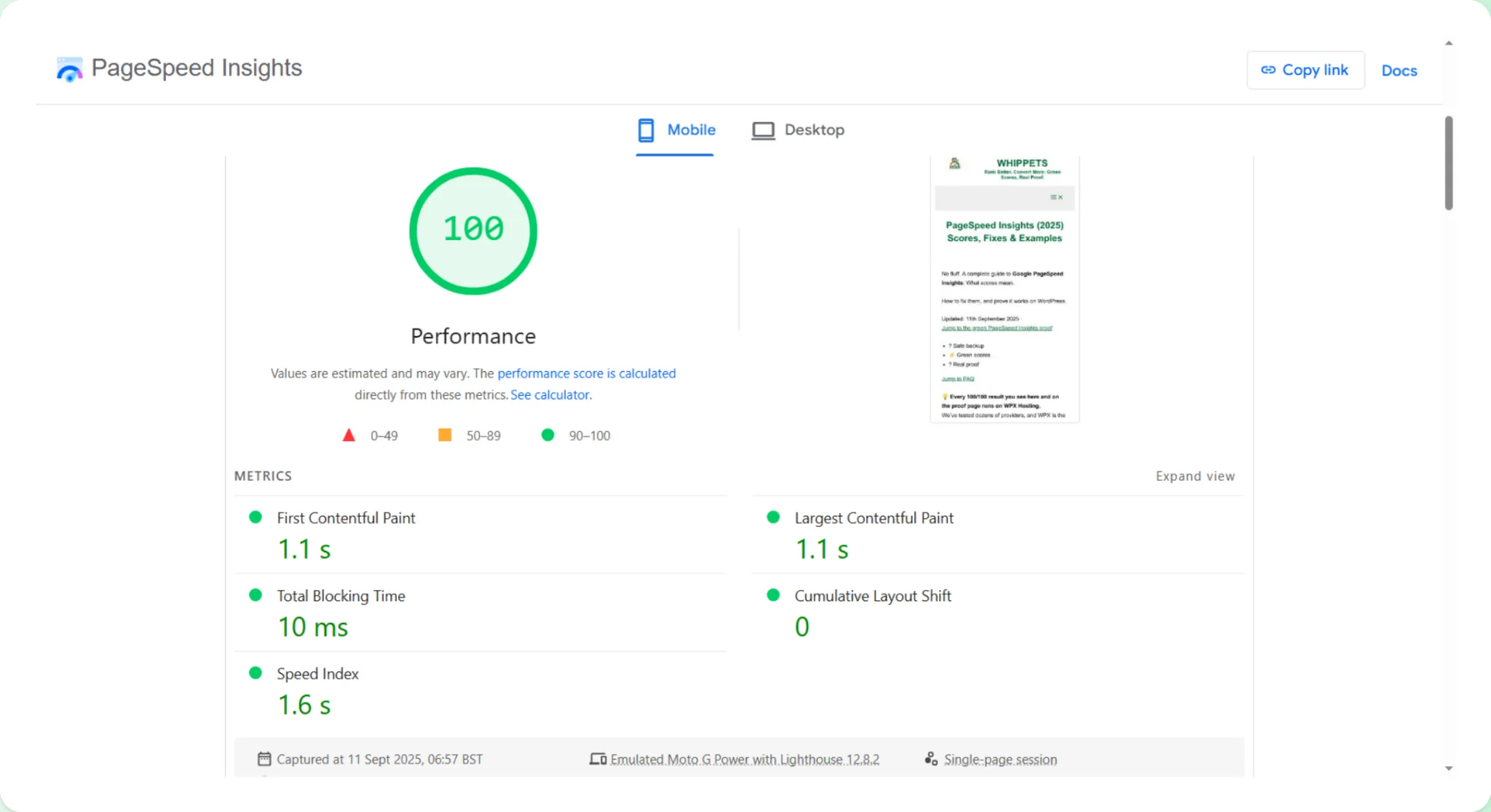The image size is (1491, 812).
Task: Click the red triangle 0–49 legend icon
Action: (x=349, y=435)
